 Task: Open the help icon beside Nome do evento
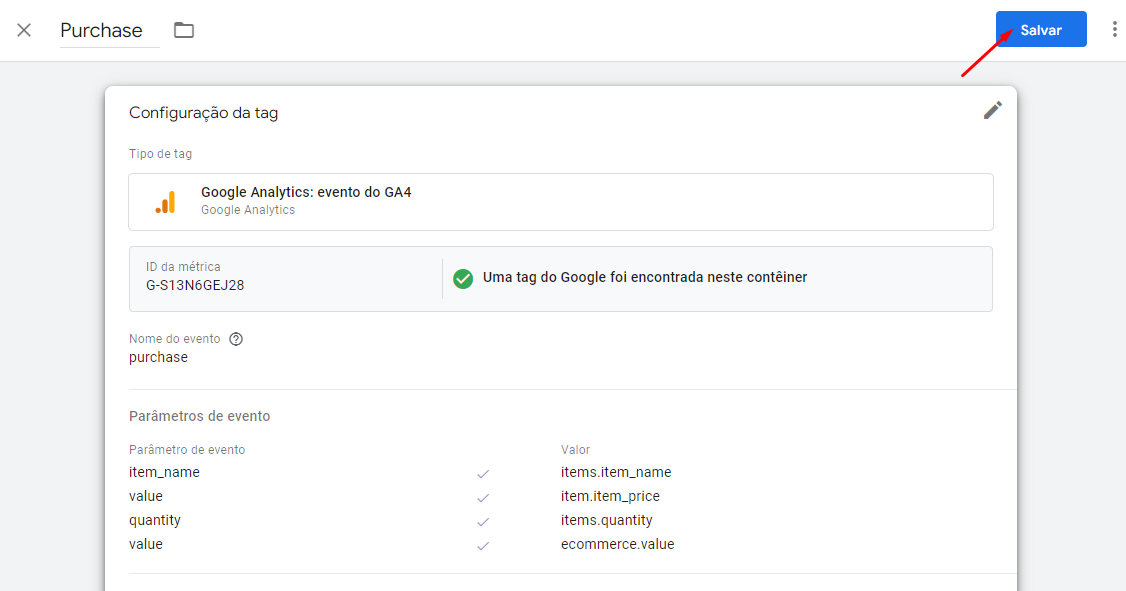(236, 339)
